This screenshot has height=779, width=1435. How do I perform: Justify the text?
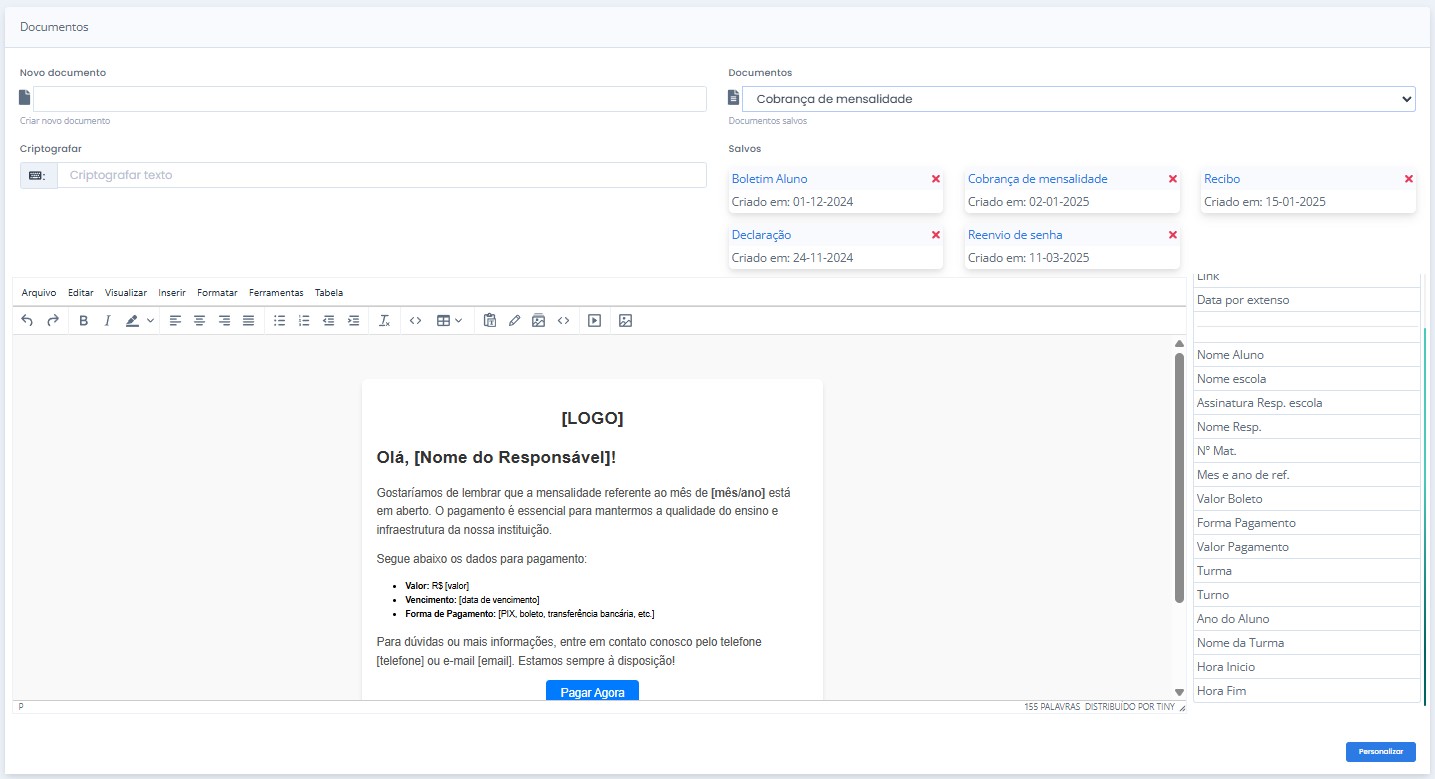coord(248,321)
